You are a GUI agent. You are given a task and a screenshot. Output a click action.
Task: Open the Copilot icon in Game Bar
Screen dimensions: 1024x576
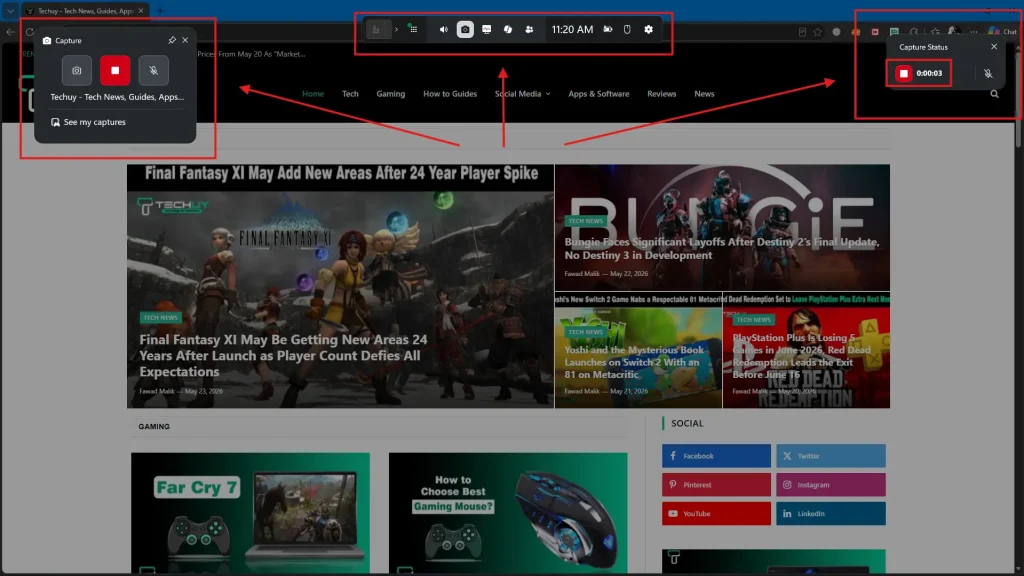507,29
